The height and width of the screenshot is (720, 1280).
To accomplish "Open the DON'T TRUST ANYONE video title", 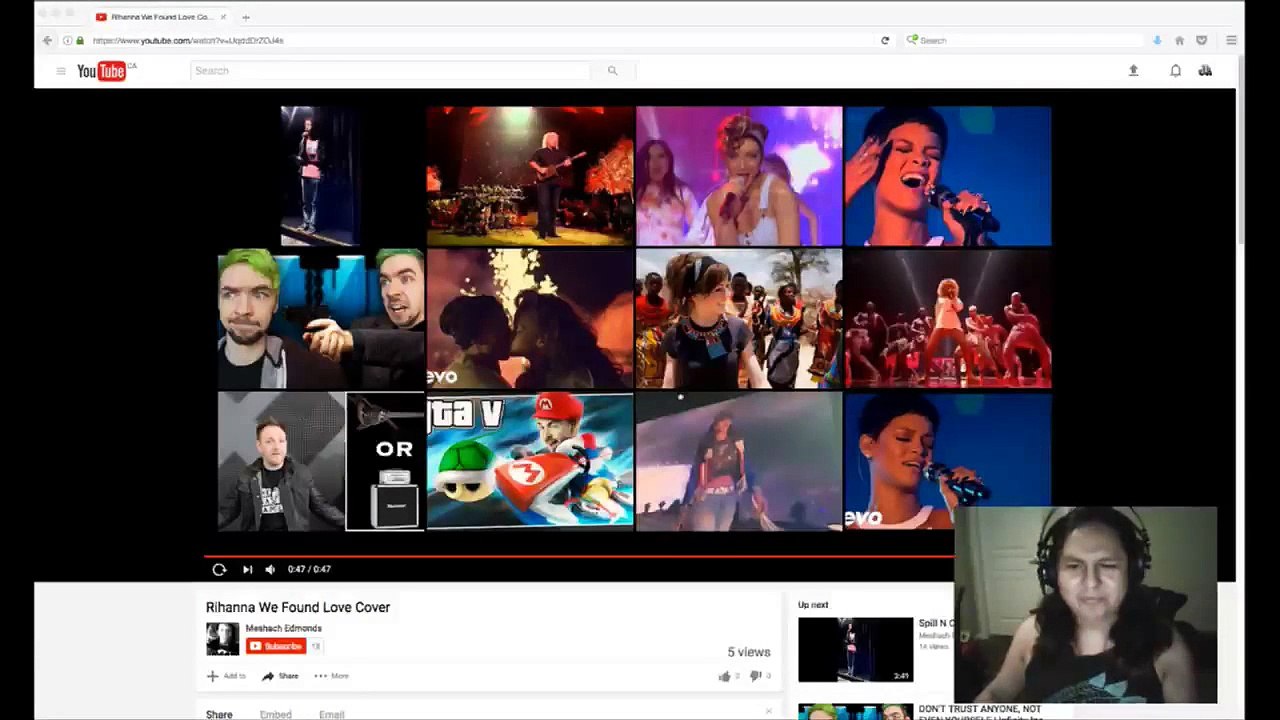I will pos(980,713).
